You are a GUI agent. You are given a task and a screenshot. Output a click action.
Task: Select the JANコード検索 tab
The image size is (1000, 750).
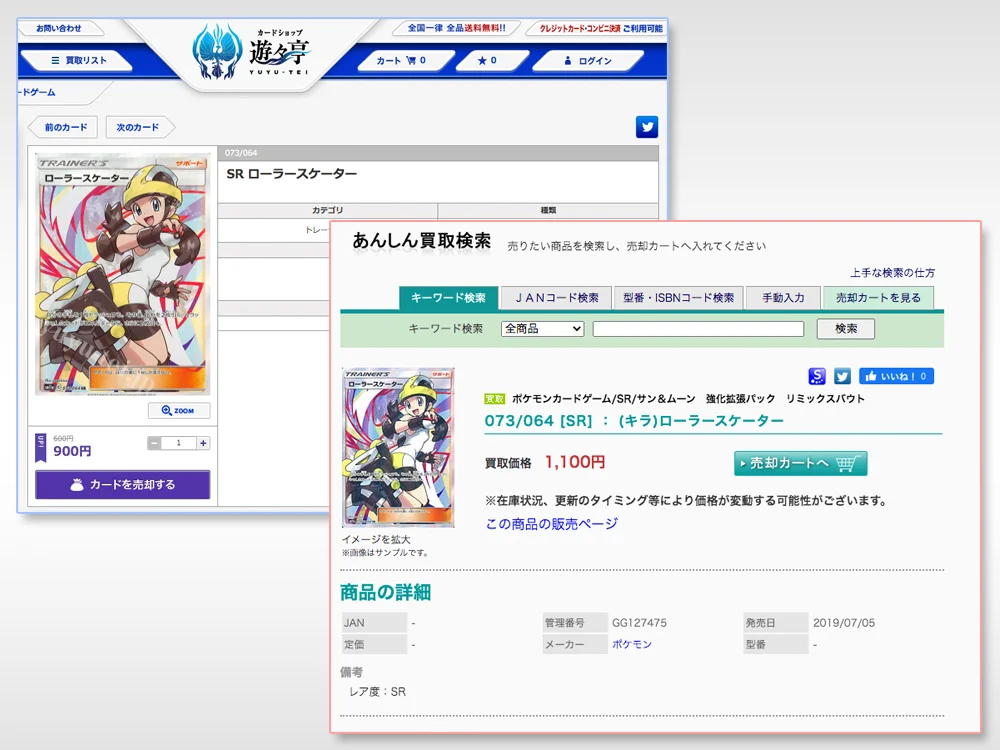556,298
